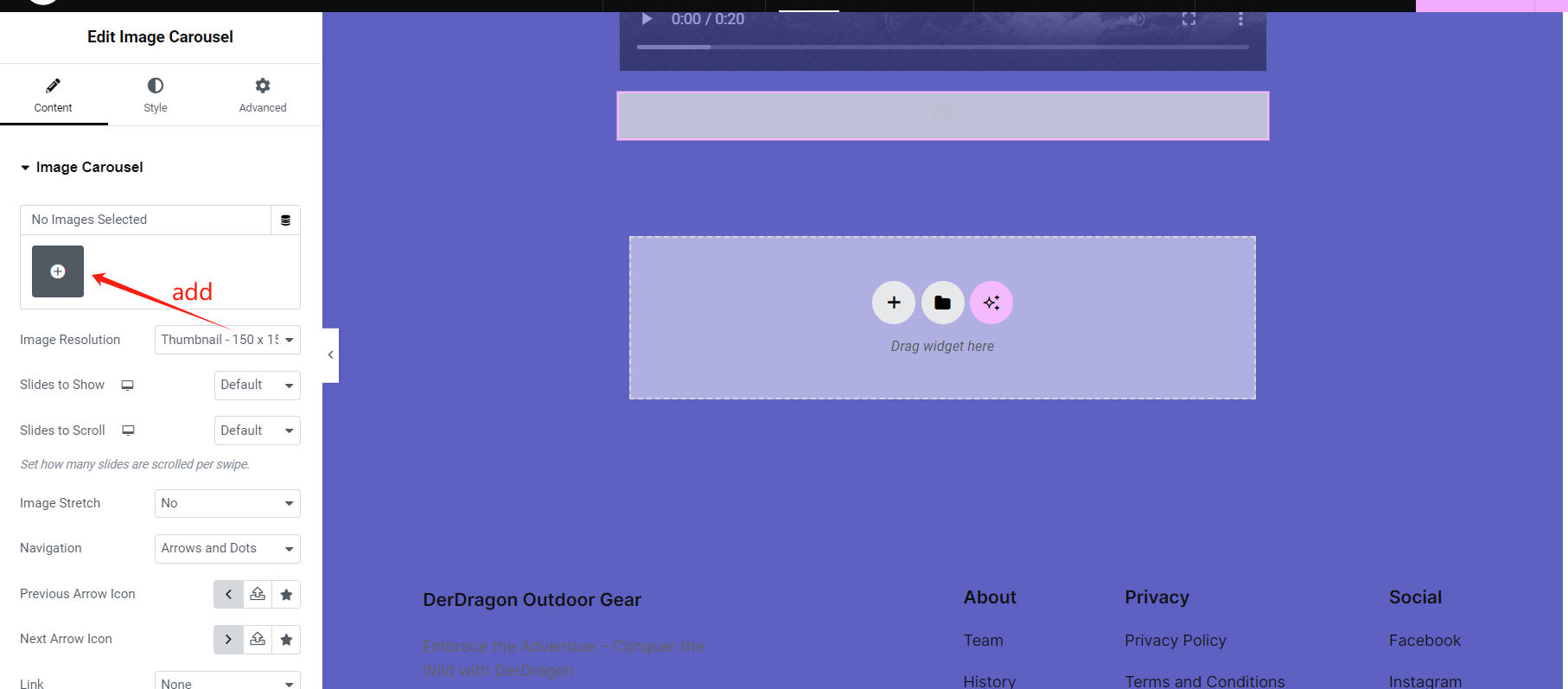Upload SVG for Next Arrow Icon
This screenshot has height=689, width=1568.
point(258,639)
